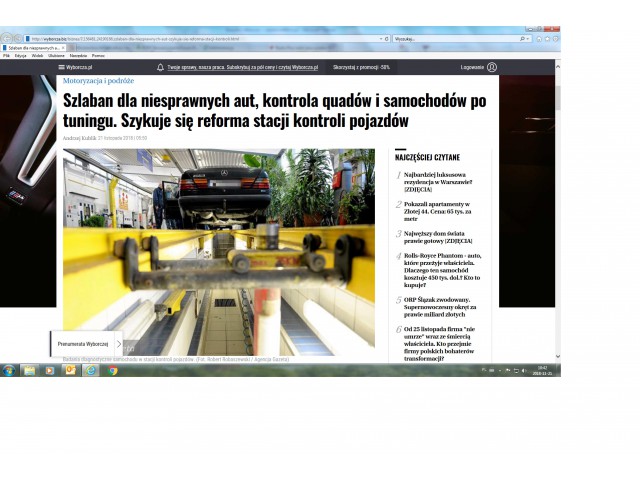Open the address bar dropdown arrow
This screenshot has width=640, height=480.
click(x=381, y=38)
